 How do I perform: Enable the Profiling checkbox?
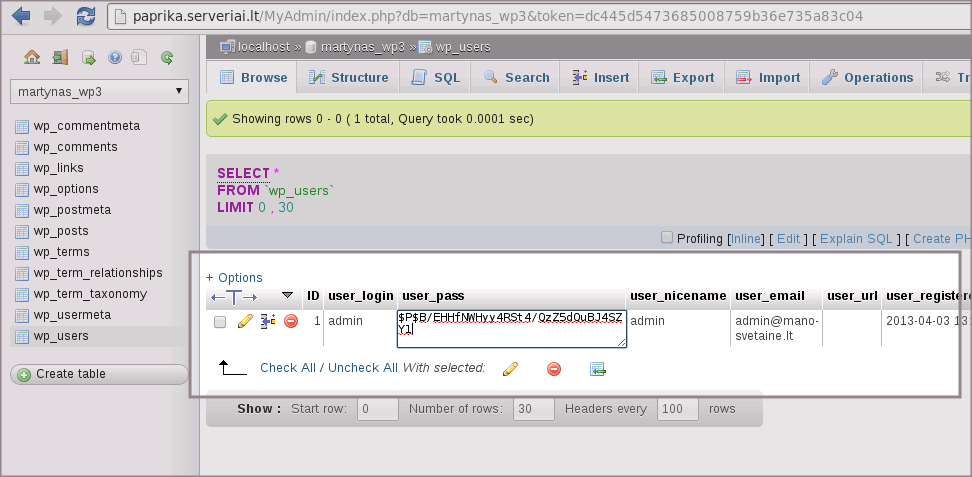pos(667,238)
